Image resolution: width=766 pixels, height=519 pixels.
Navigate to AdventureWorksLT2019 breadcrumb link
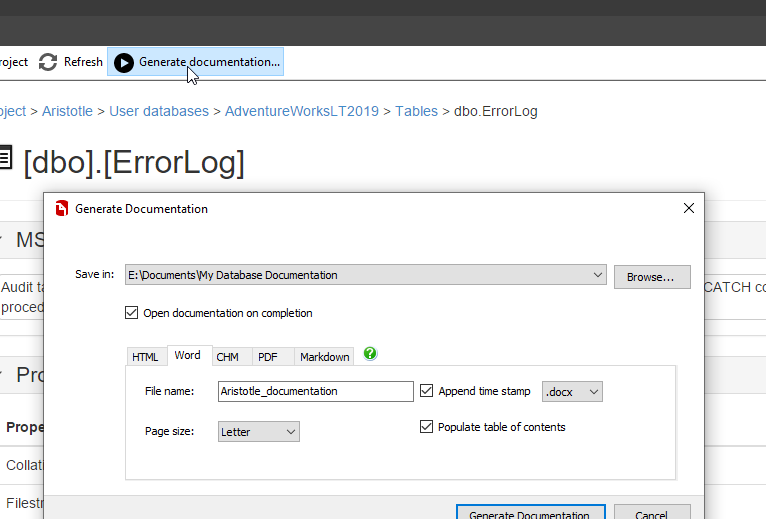[302, 111]
